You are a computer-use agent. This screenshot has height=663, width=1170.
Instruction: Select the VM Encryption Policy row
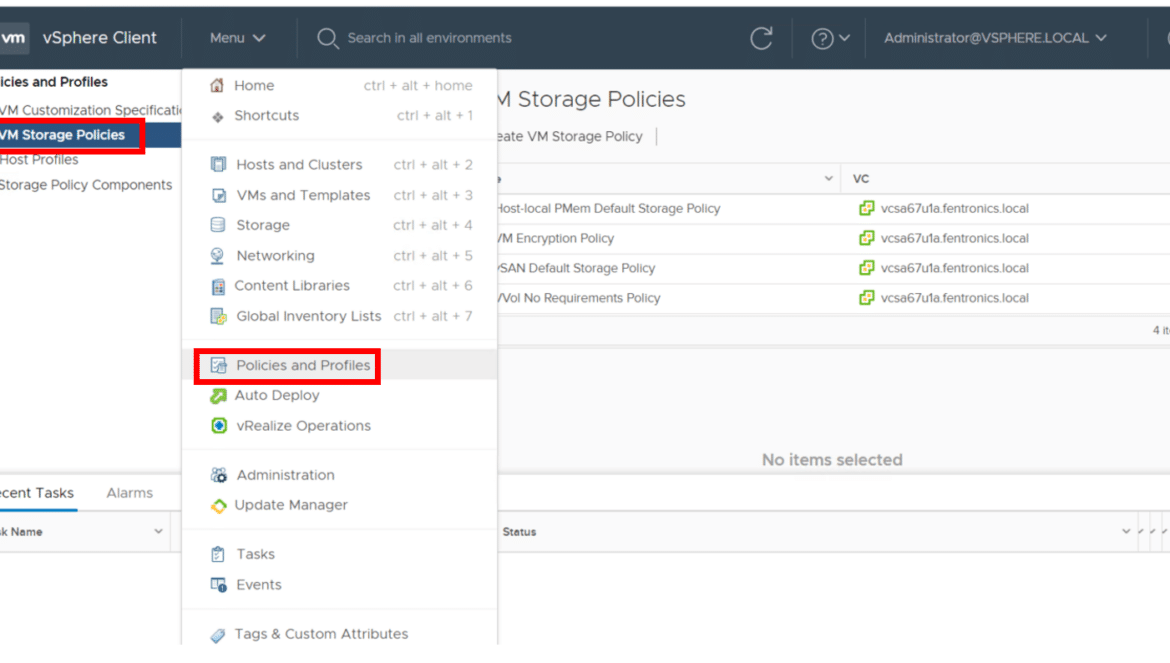pyautogui.click(x=833, y=239)
